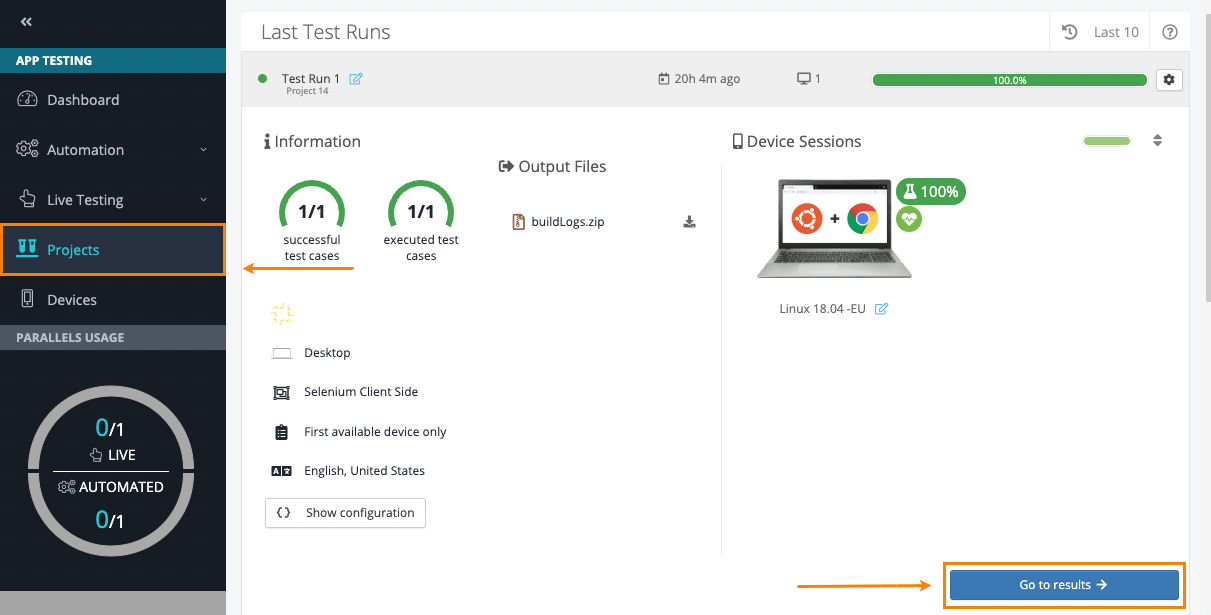Collapse the sidebar with double-chevron icon
The height and width of the screenshot is (615, 1211).
(x=26, y=21)
